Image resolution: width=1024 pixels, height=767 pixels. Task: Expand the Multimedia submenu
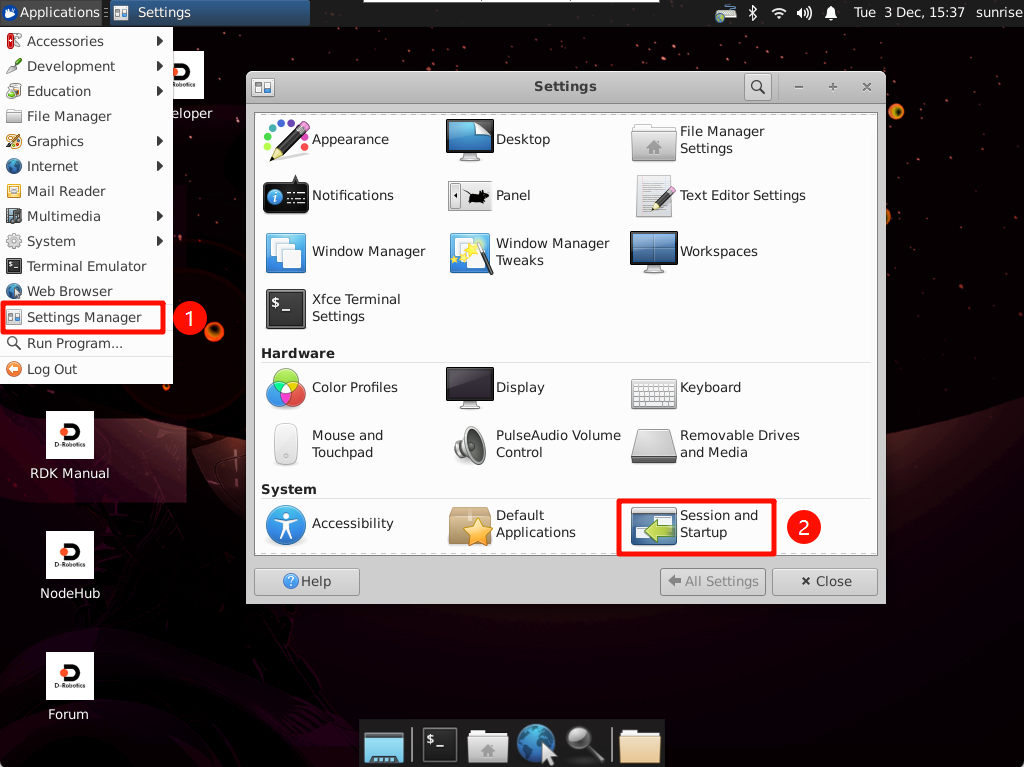click(x=86, y=216)
